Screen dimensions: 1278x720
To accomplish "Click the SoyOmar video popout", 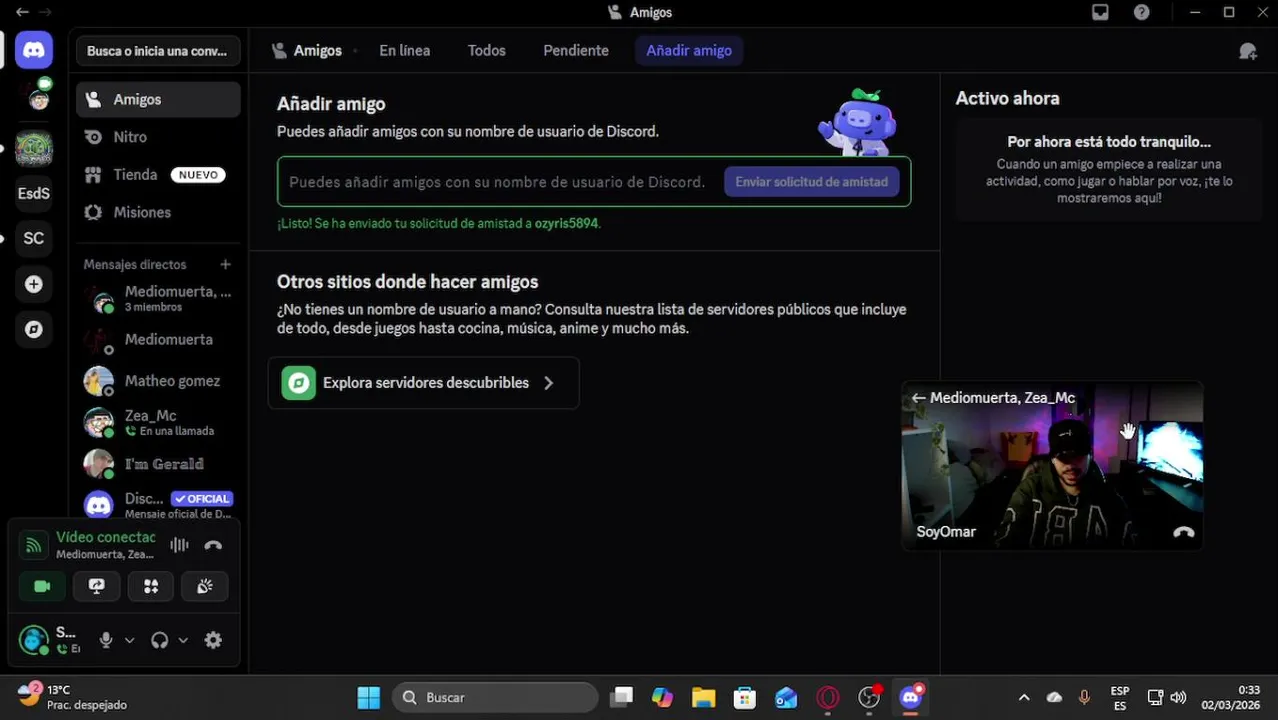I will [x=1052, y=466].
